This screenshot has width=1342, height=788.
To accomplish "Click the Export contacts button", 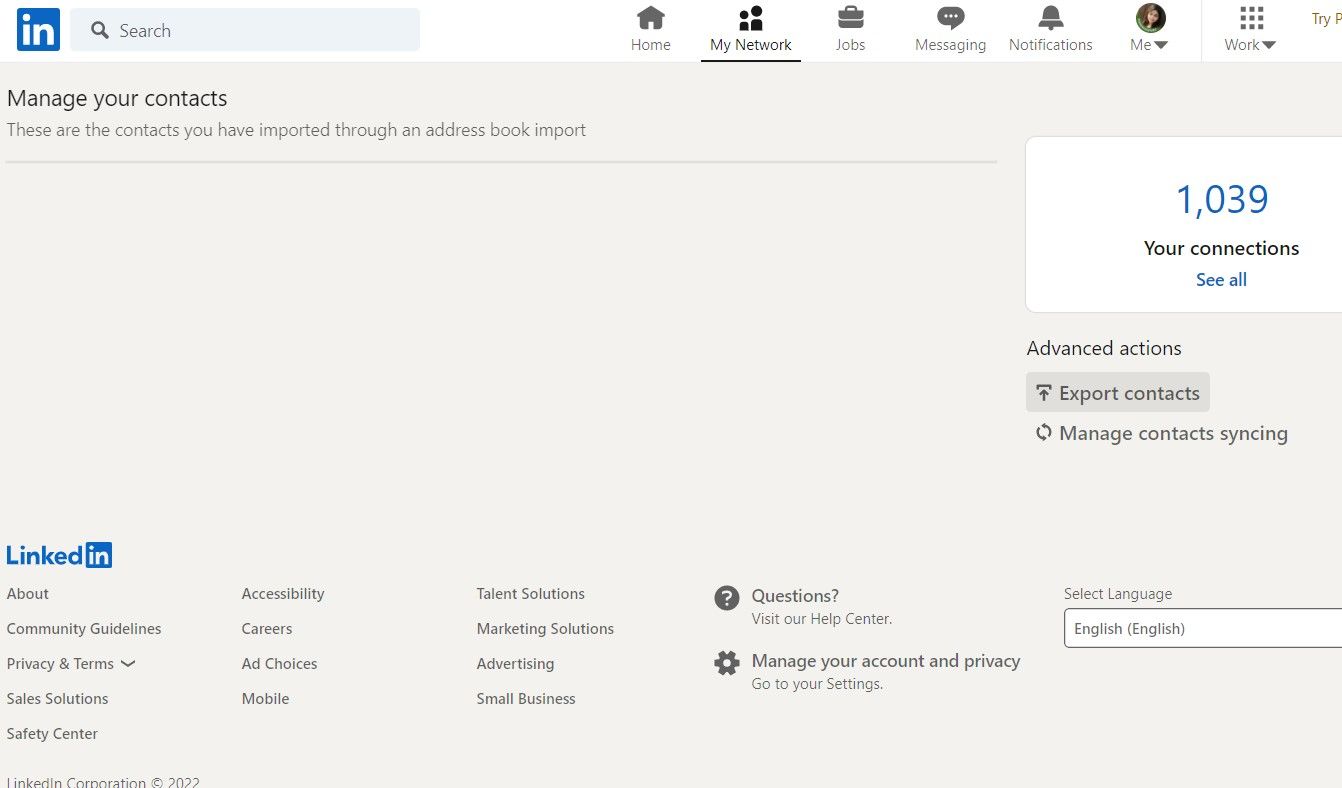I will (1117, 393).
